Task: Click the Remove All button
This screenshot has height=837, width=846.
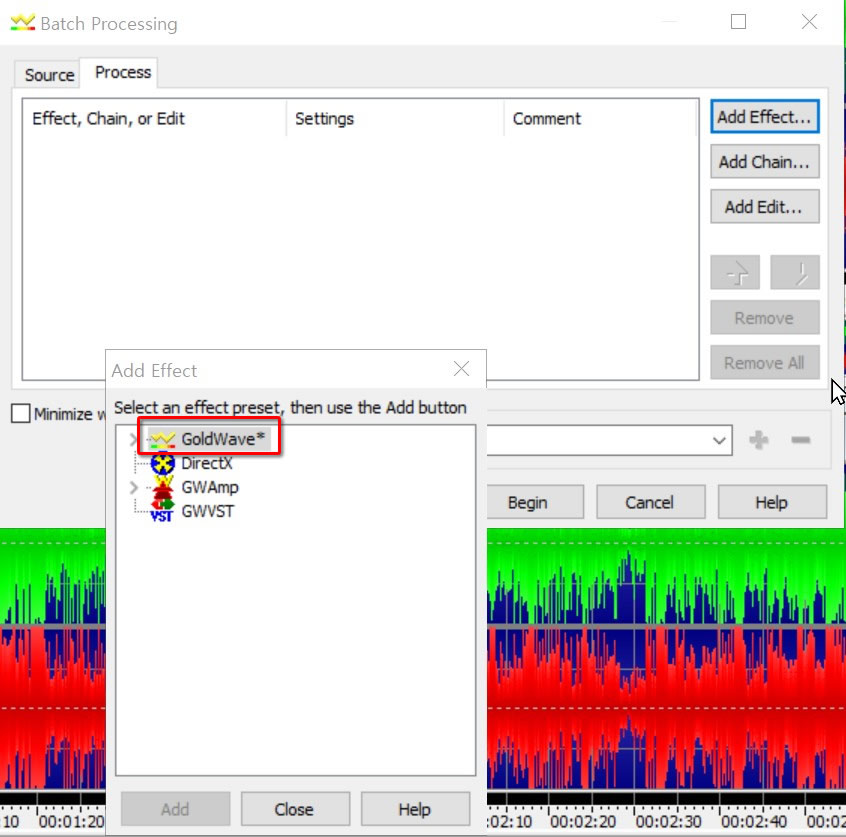Action: [x=765, y=363]
